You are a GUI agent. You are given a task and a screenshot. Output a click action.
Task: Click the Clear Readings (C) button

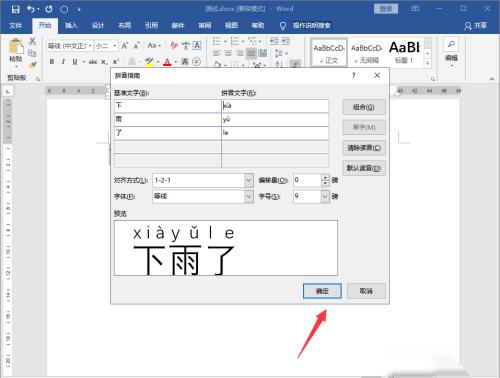364,148
